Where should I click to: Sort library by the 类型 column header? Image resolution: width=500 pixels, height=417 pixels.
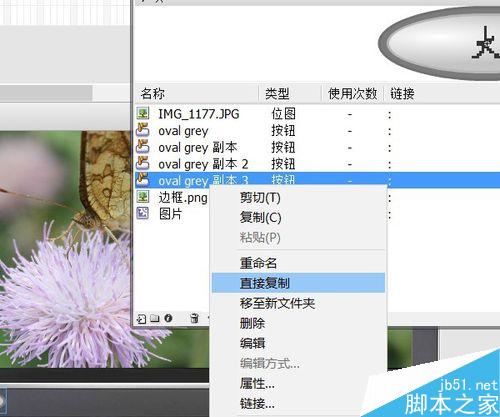point(290,94)
